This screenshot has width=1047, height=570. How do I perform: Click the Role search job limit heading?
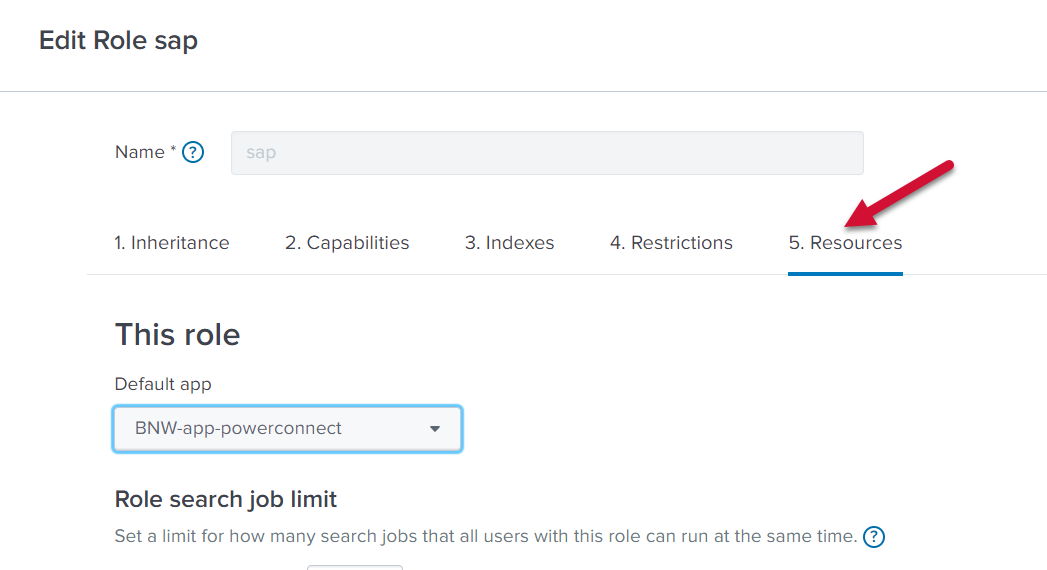coord(226,499)
